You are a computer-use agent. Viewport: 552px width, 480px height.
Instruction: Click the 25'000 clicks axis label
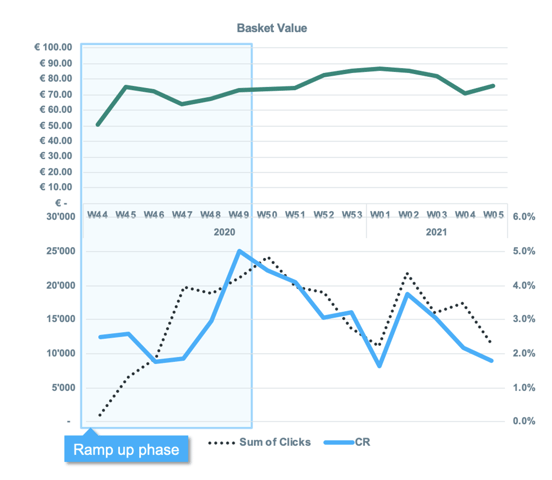click(x=61, y=251)
